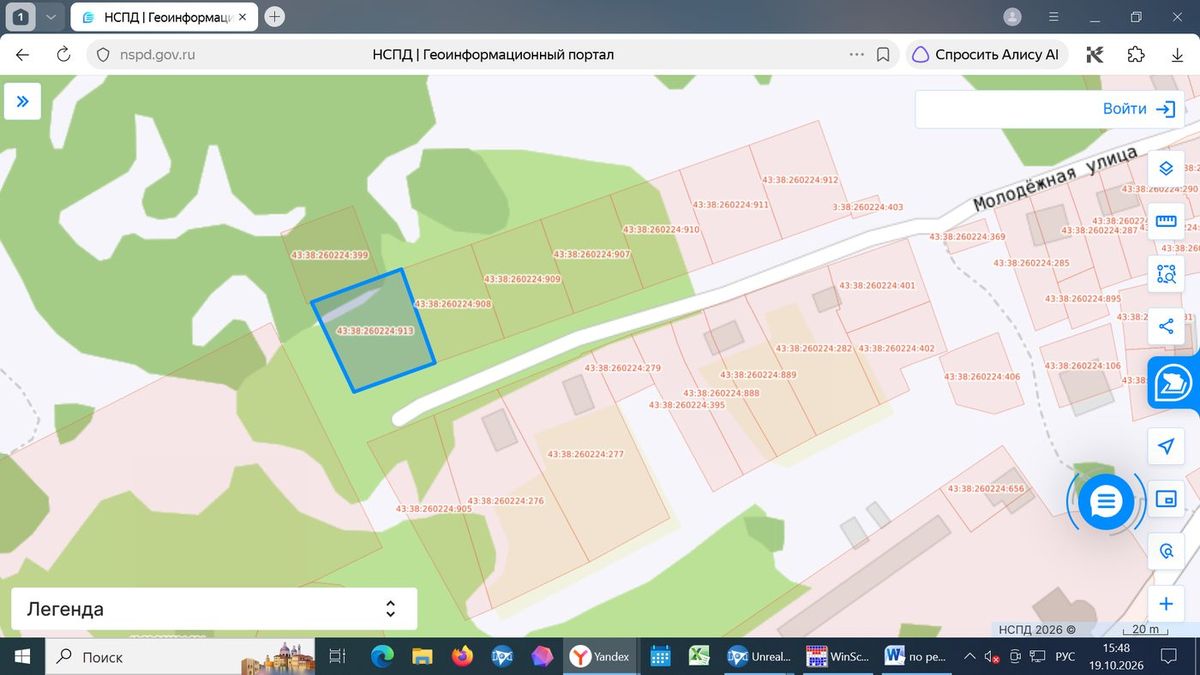Open the round blue menu button

pos(1105,501)
